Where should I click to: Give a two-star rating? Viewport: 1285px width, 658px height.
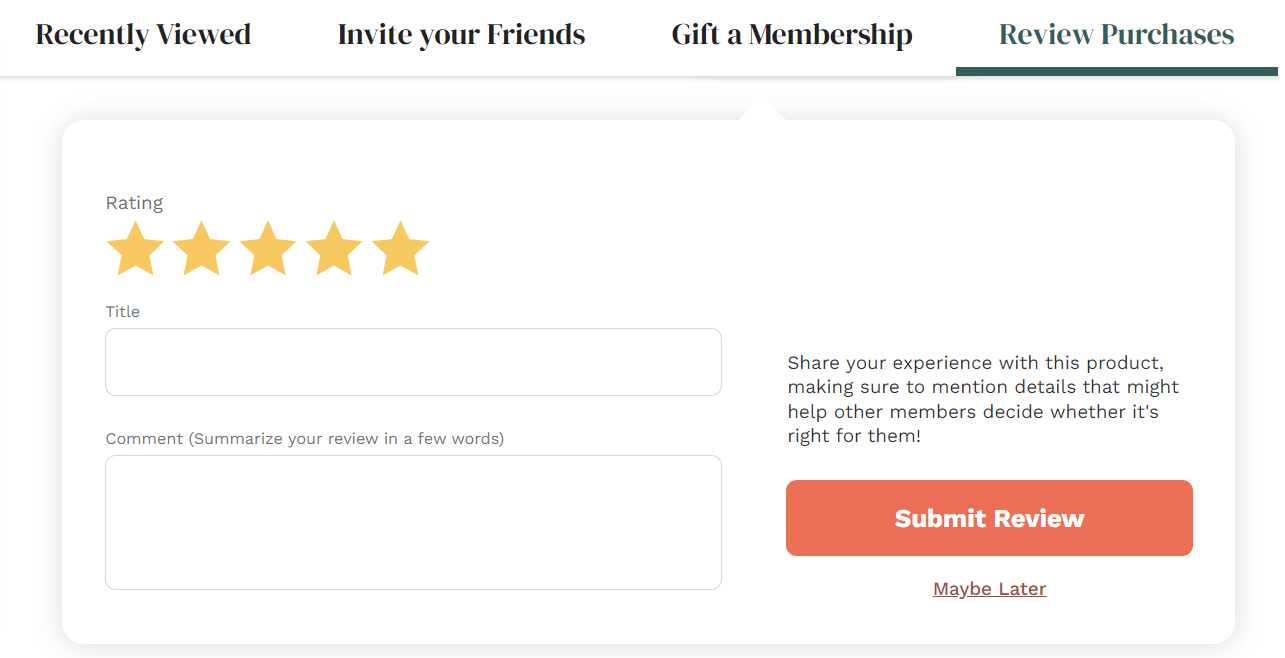tap(201, 248)
